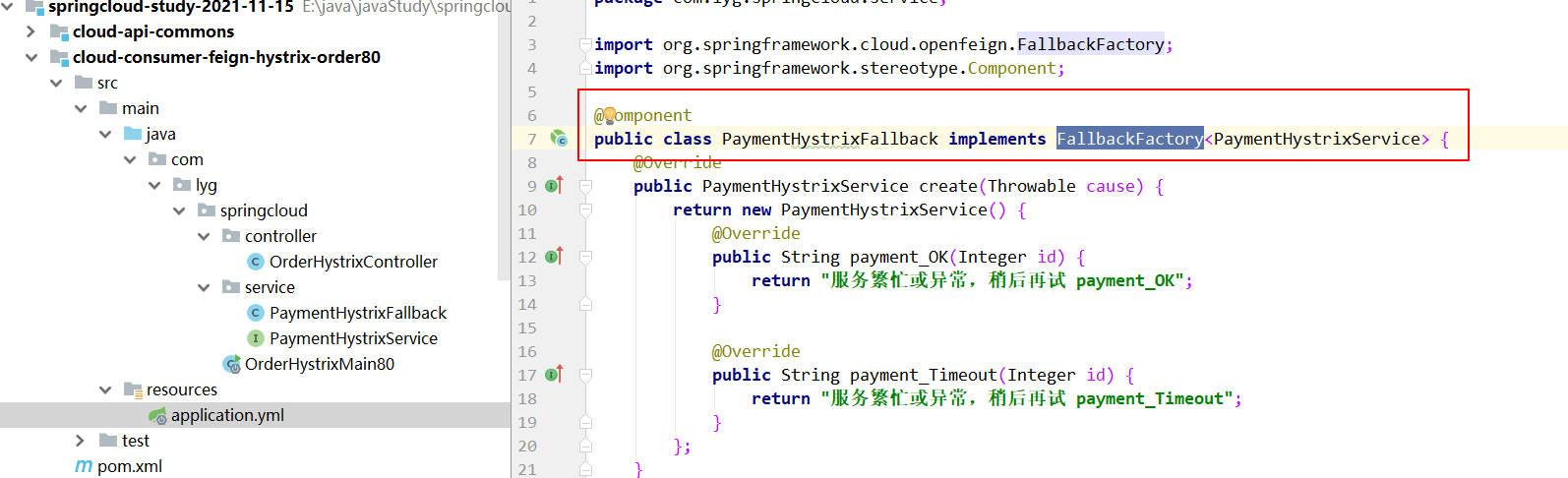The width and height of the screenshot is (1568, 478).
Task: Click the java source root folder icon
Action: [x=133, y=134]
